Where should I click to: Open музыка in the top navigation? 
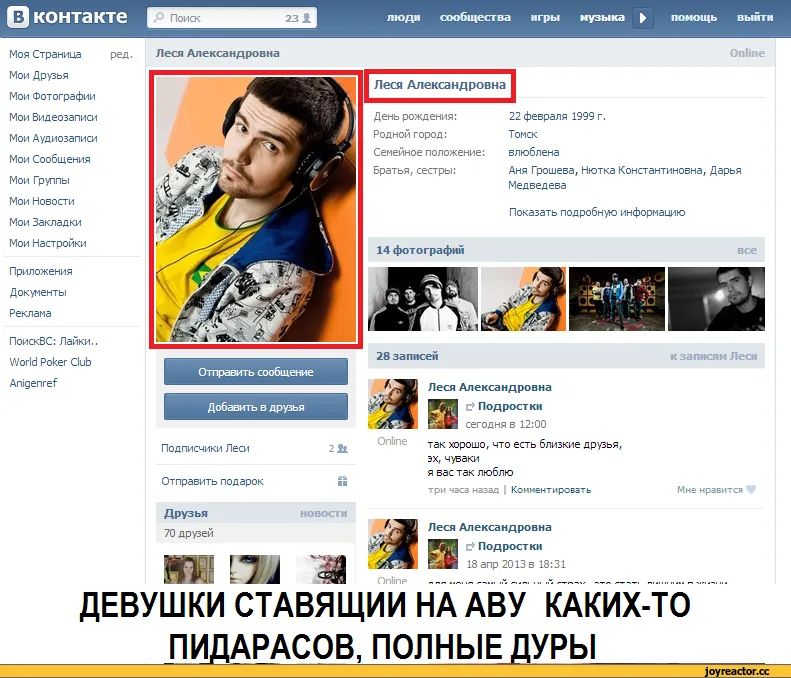click(x=602, y=18)
